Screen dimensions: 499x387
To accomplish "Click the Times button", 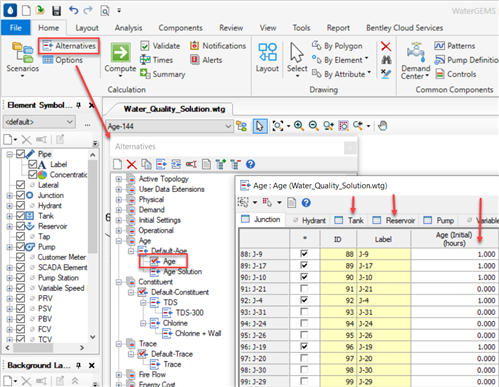I will click(156, 60).
